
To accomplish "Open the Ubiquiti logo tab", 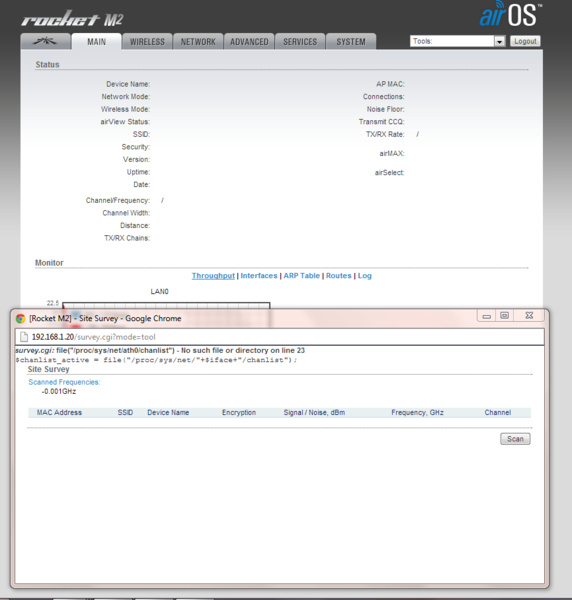I will click(46, 41).
